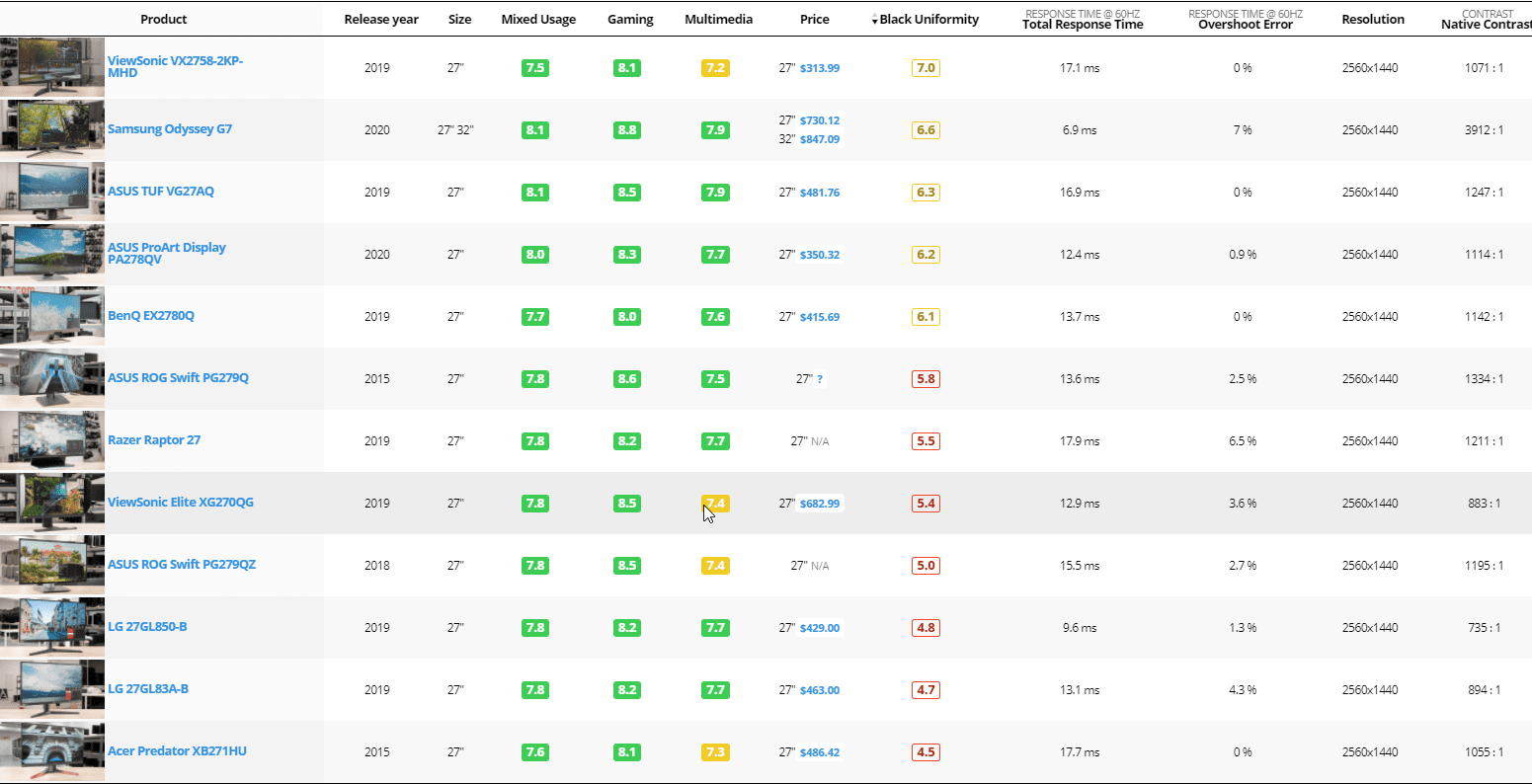This screenshot has width=1532, height=784.
Task: Sort by the Product column header
Action: (164, 19)
